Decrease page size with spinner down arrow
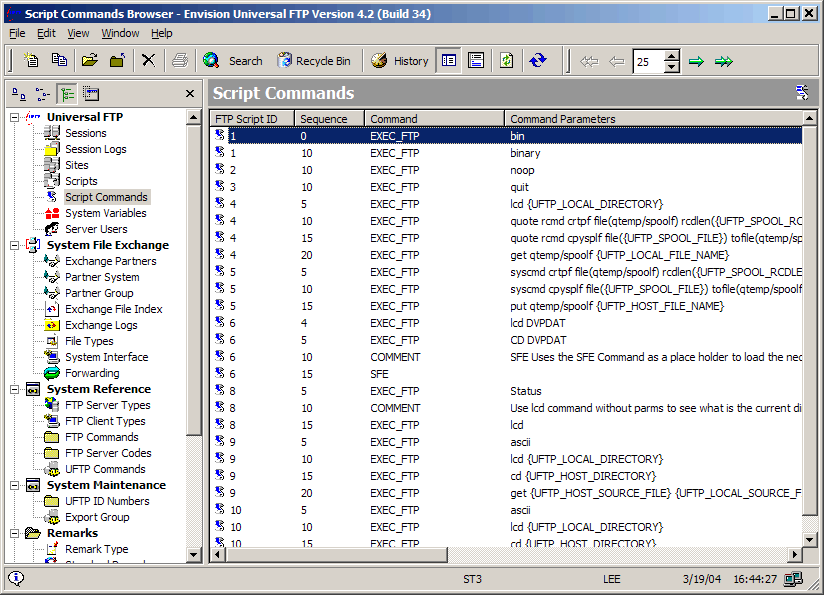The height and width of the screenshot is (595, 824). click(672, 67)
